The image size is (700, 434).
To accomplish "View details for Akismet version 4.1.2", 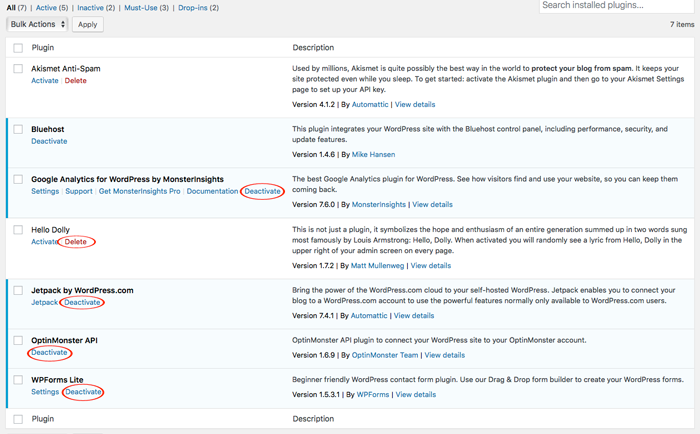I will (415, 104).
